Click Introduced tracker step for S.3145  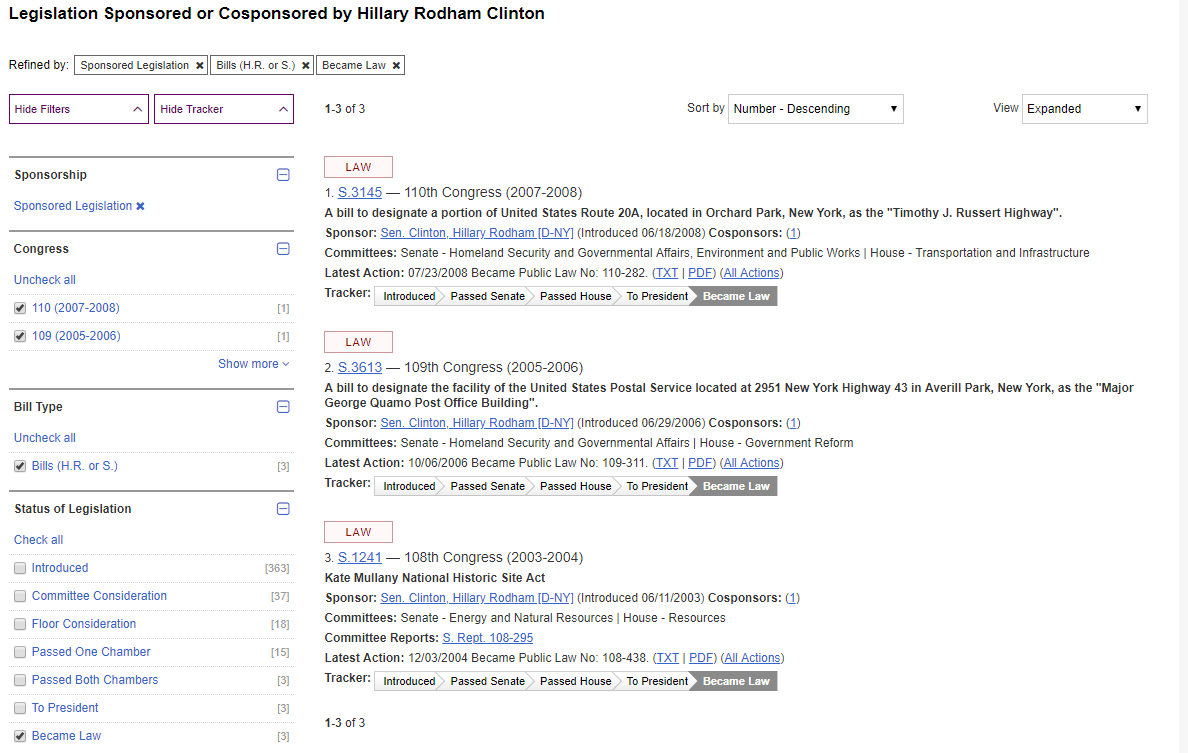(409, 296)
